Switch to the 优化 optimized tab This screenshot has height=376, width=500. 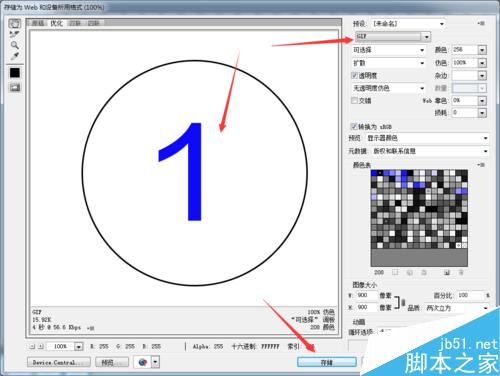coord(56,23)
